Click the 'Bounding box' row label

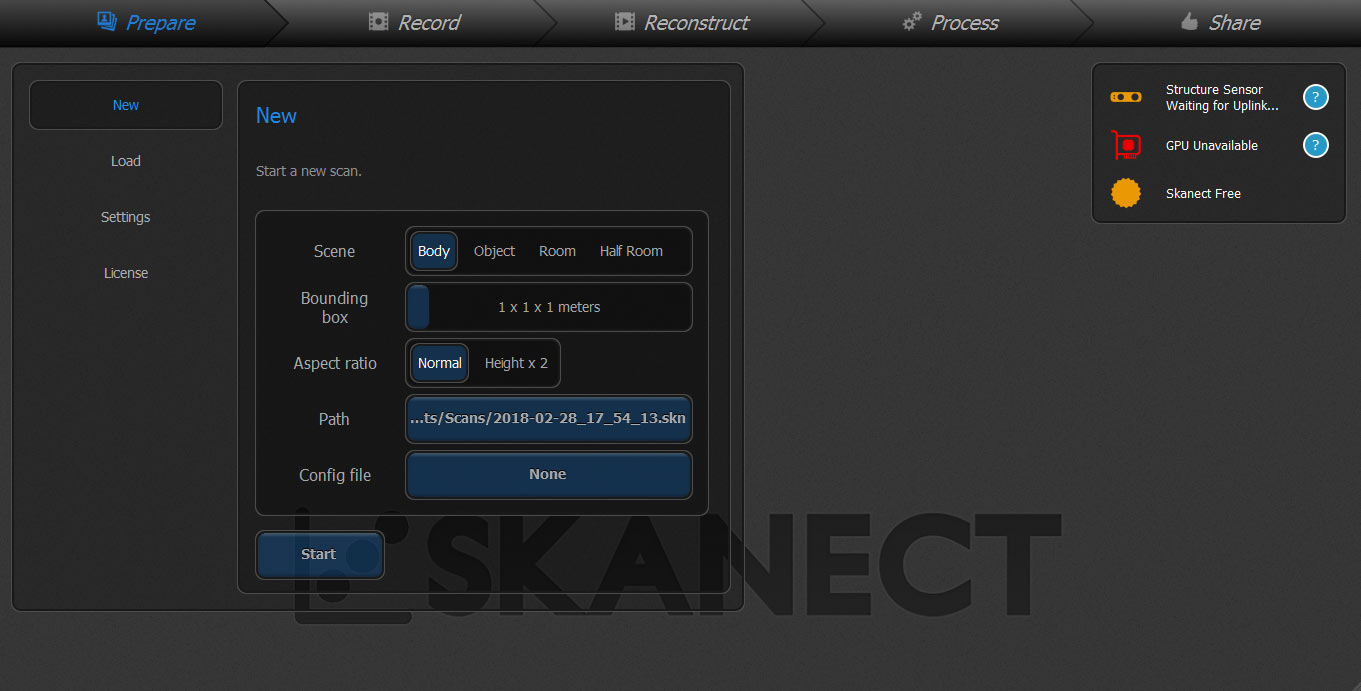pos(334,307)
